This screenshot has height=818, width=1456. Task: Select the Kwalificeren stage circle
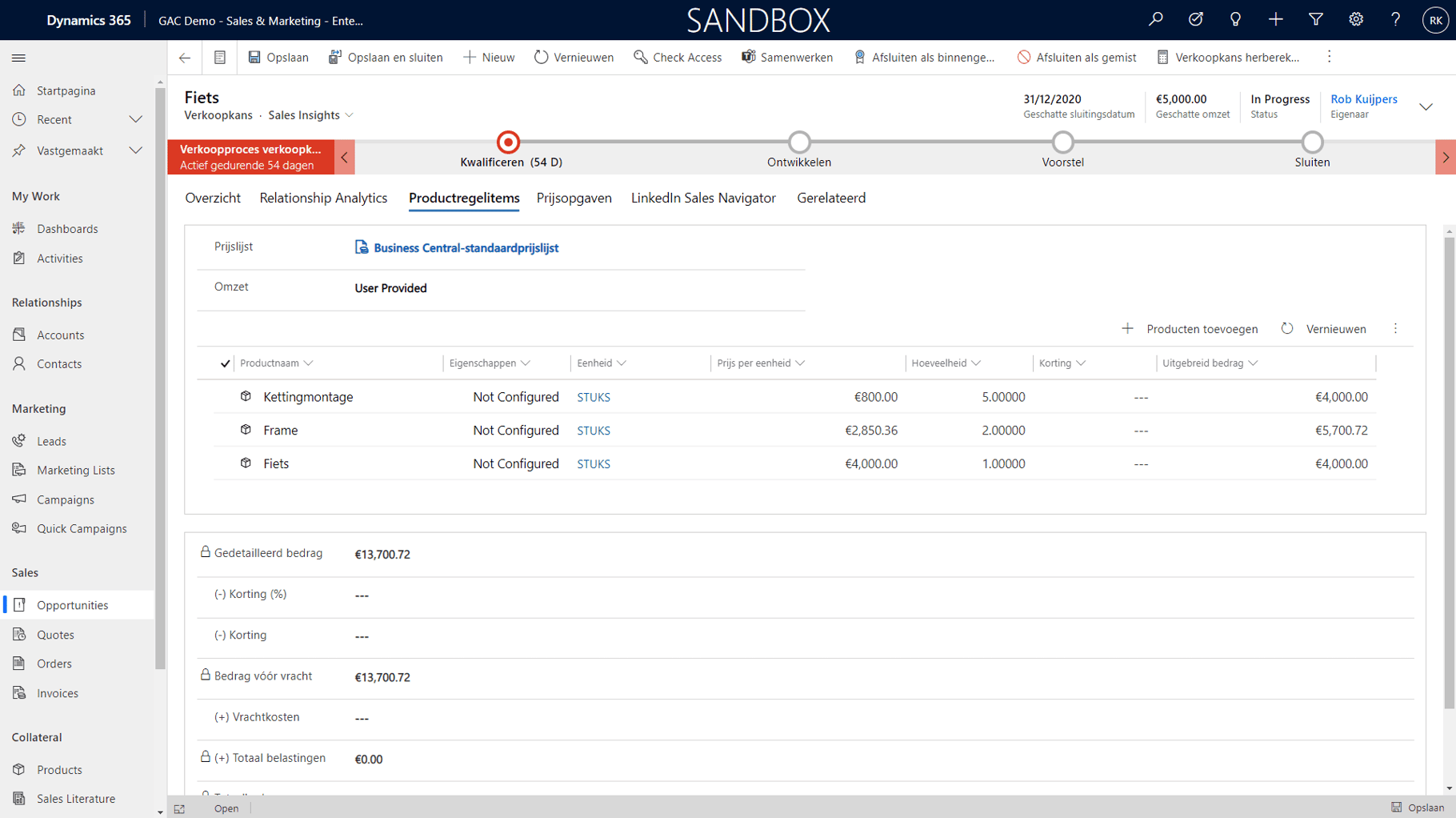coord(508,142)
